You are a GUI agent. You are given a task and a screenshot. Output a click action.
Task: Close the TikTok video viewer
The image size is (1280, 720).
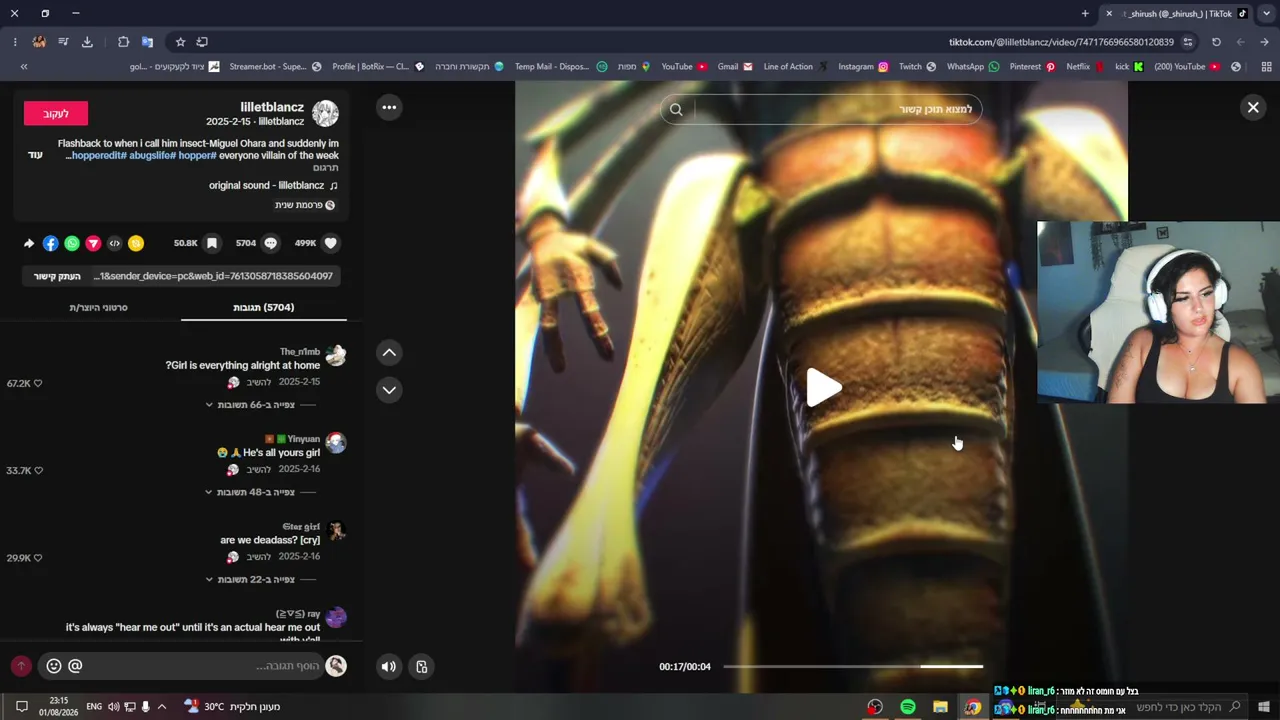[1253, 107]
